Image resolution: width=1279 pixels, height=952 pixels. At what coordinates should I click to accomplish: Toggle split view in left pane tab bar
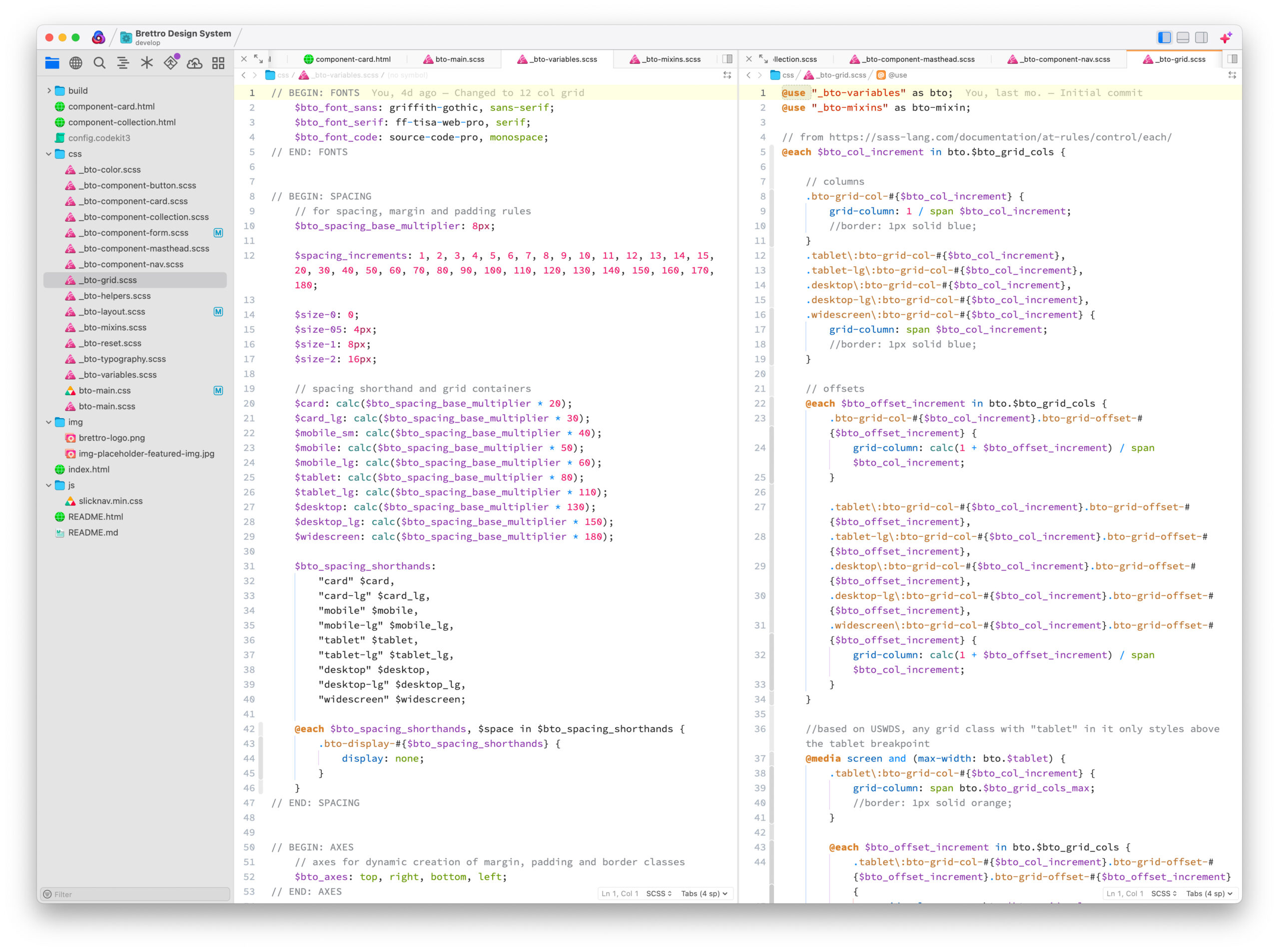tap(727, 59)
